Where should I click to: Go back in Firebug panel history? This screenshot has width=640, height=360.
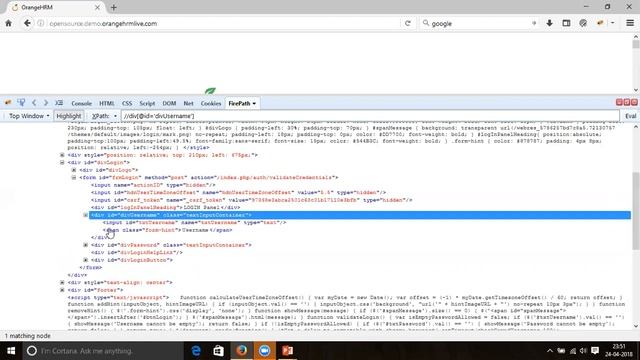coord(34,103)
